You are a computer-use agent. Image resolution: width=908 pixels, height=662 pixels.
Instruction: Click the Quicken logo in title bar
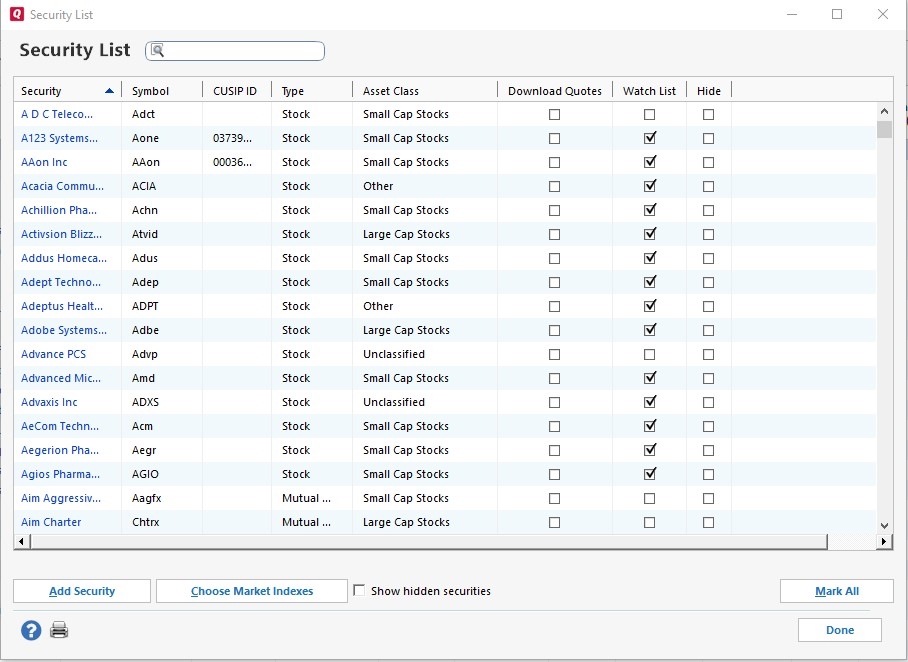coord(16,14)
